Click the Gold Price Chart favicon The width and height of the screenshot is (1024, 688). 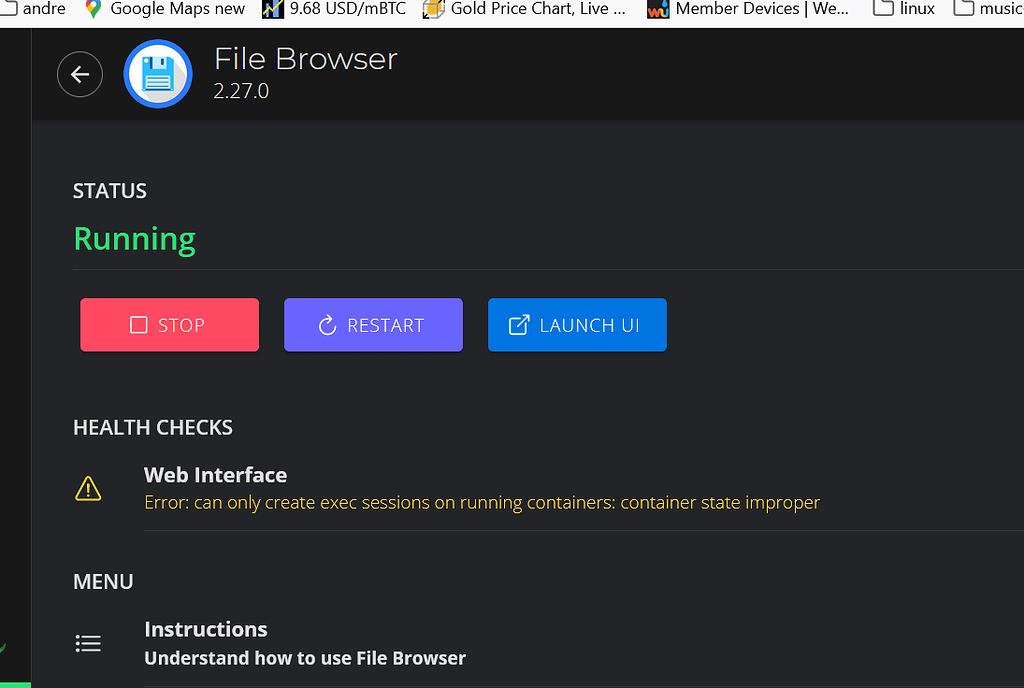pyautogui.click(x=434, y=9)
